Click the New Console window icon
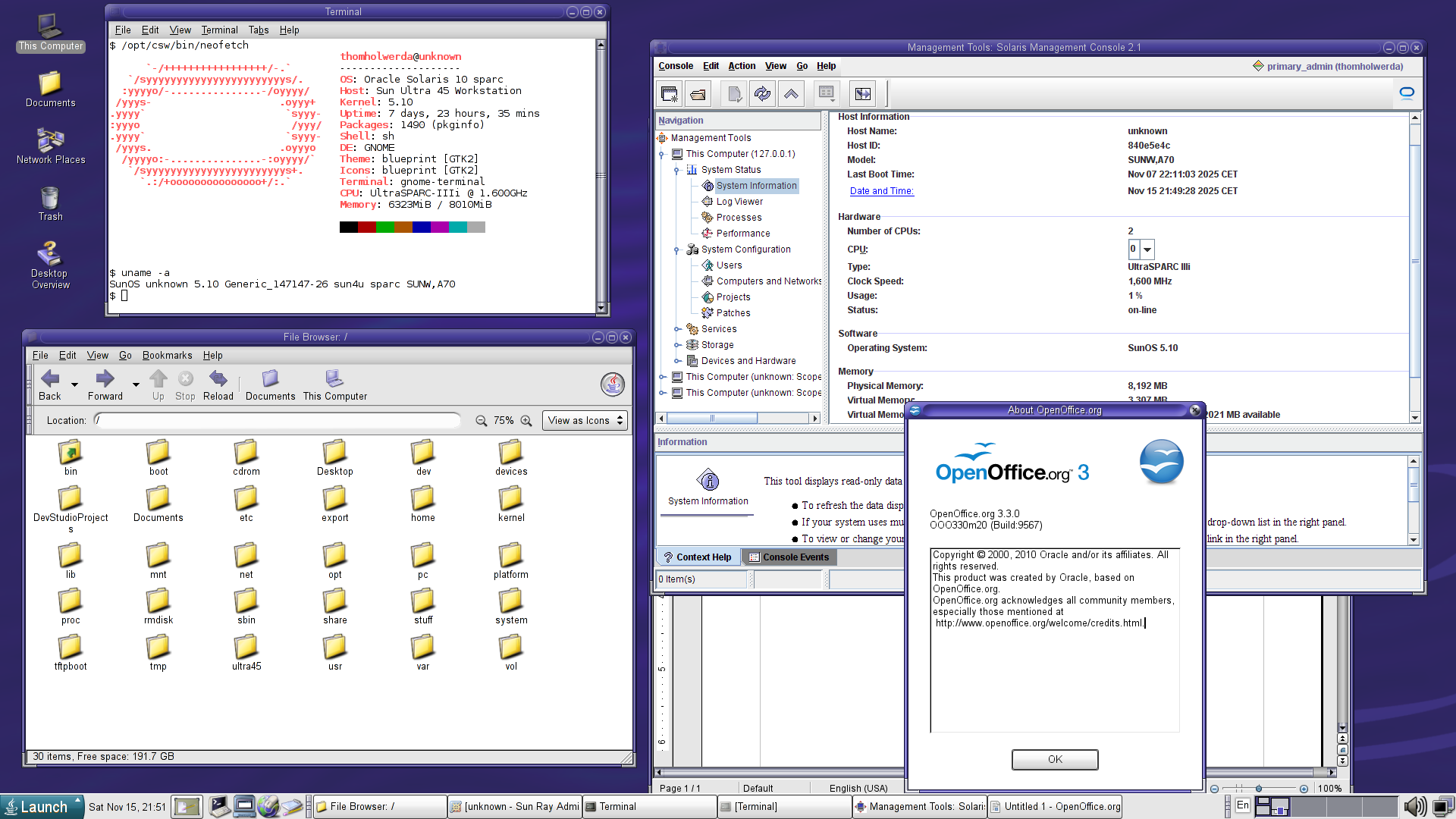Image resolution: width=1456 pixels, height=819 pixels. pyautogui.click(x=669, y=93)
